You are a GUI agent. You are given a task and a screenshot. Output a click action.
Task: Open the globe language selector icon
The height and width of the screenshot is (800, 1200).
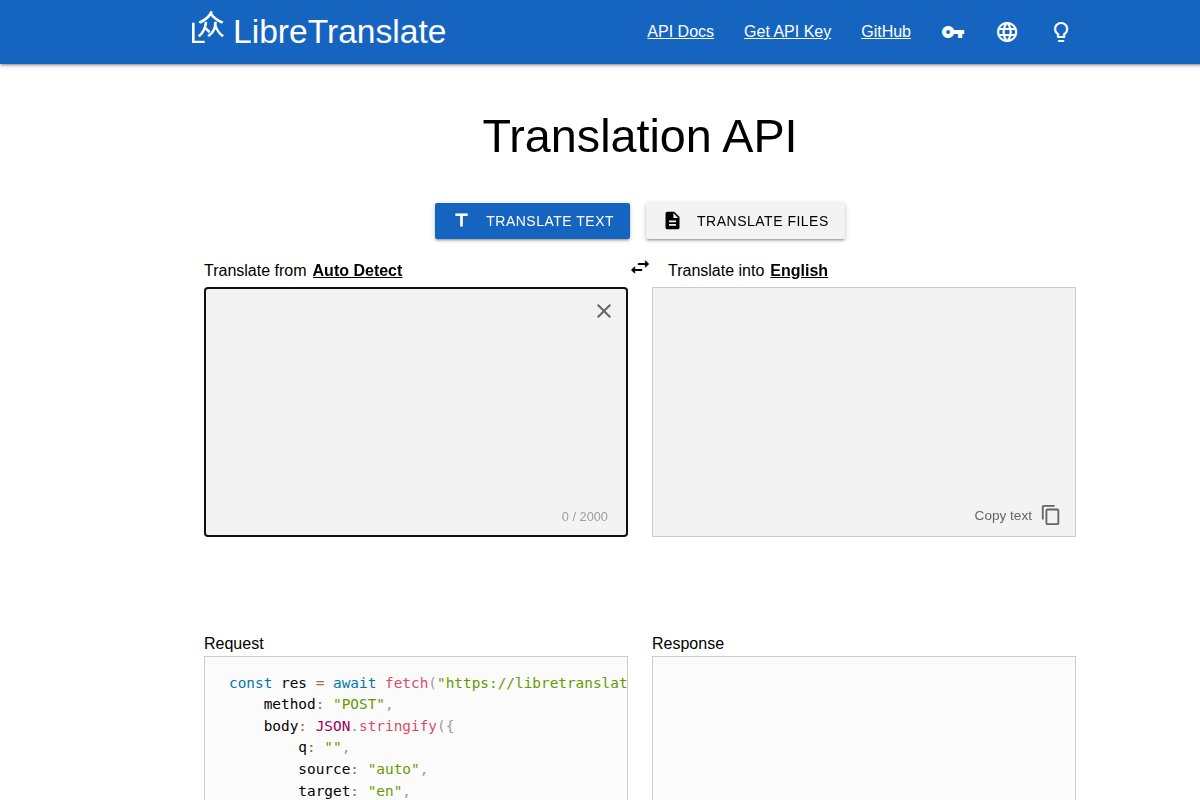point(1007,32)
